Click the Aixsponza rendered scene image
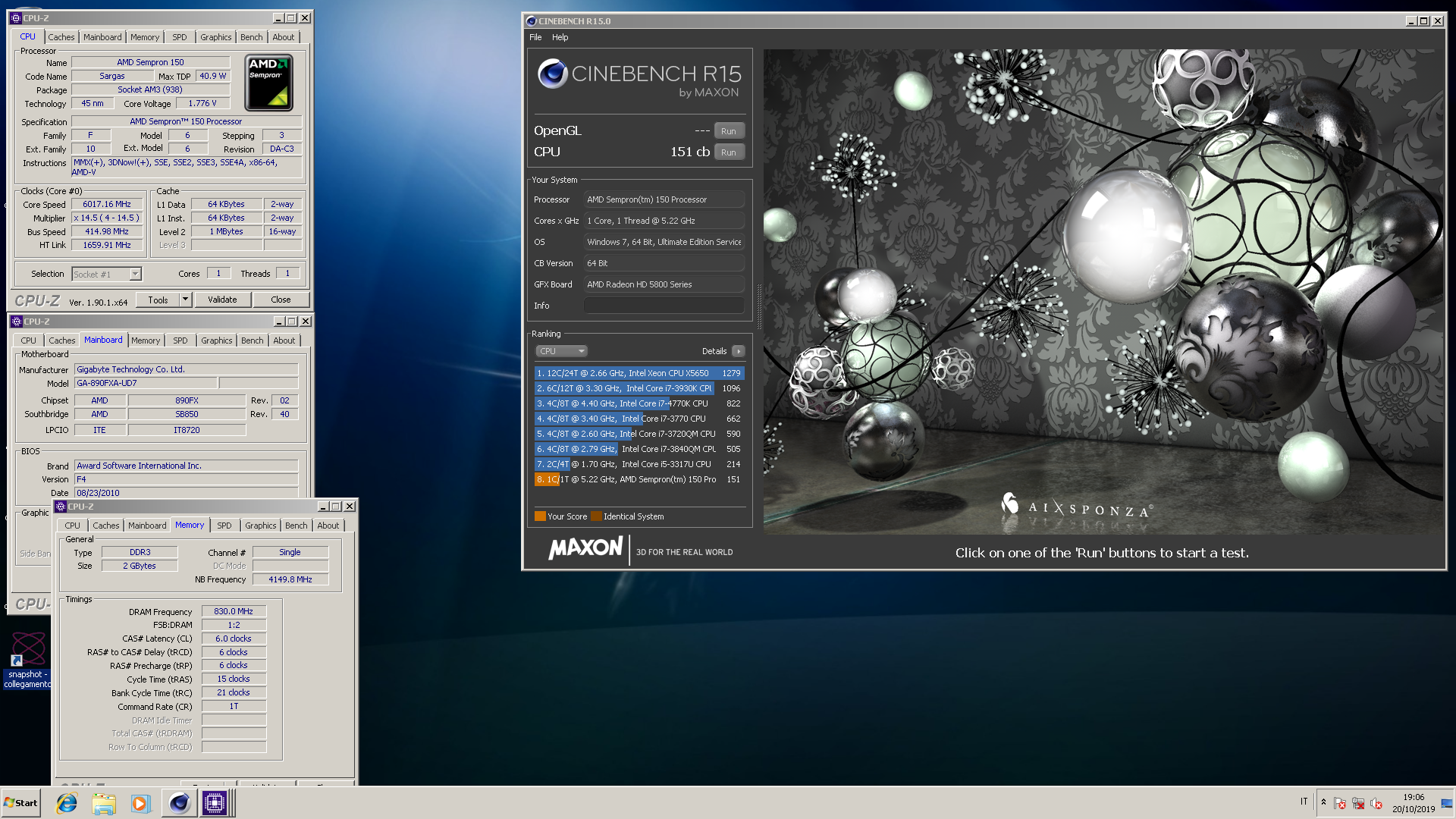Screen dimensions: 1456x819 pos(1103,292)
